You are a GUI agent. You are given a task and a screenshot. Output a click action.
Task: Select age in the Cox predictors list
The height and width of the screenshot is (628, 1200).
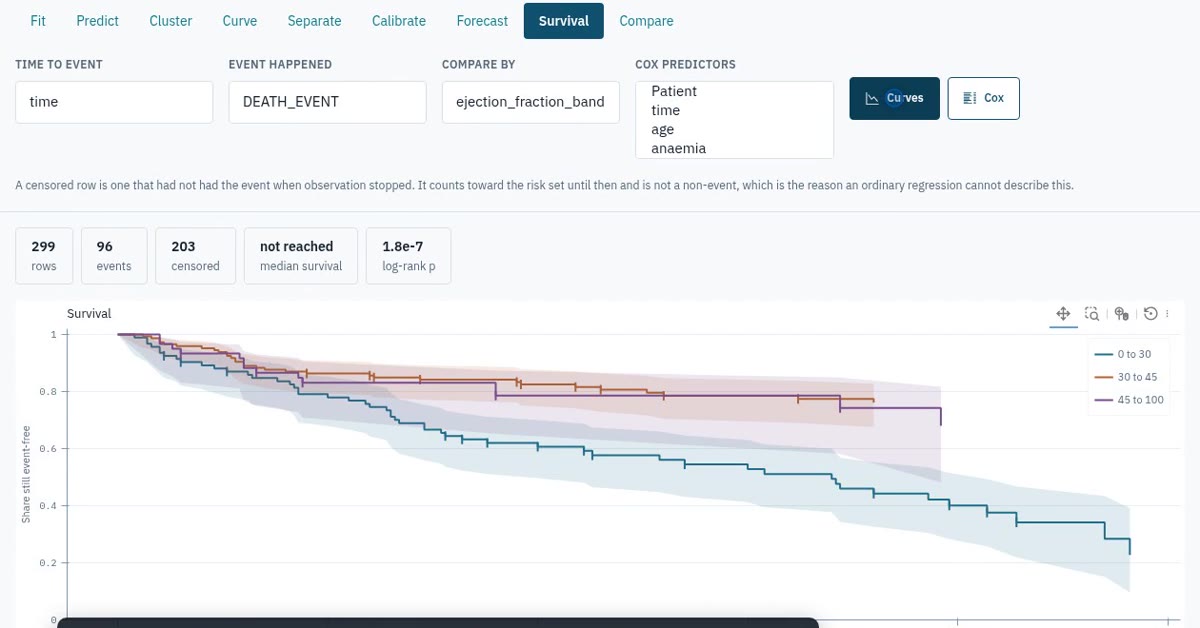click(x=734, y=129)
